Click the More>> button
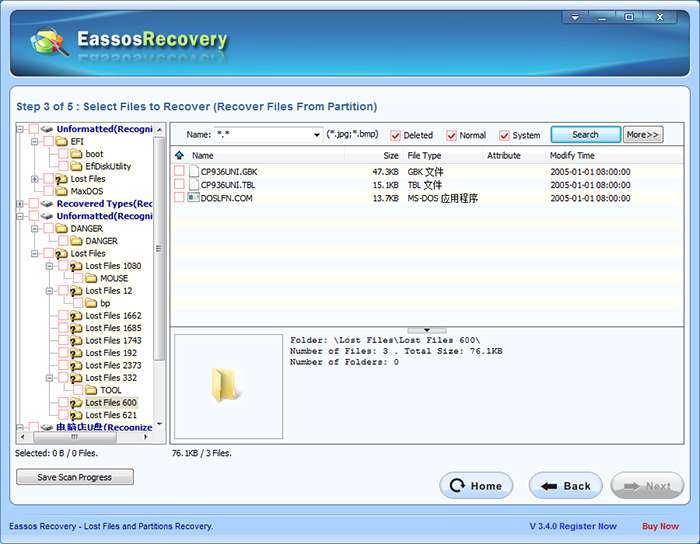Image resolution: width=700 pixels, height=544 pixels. point(643,134)
